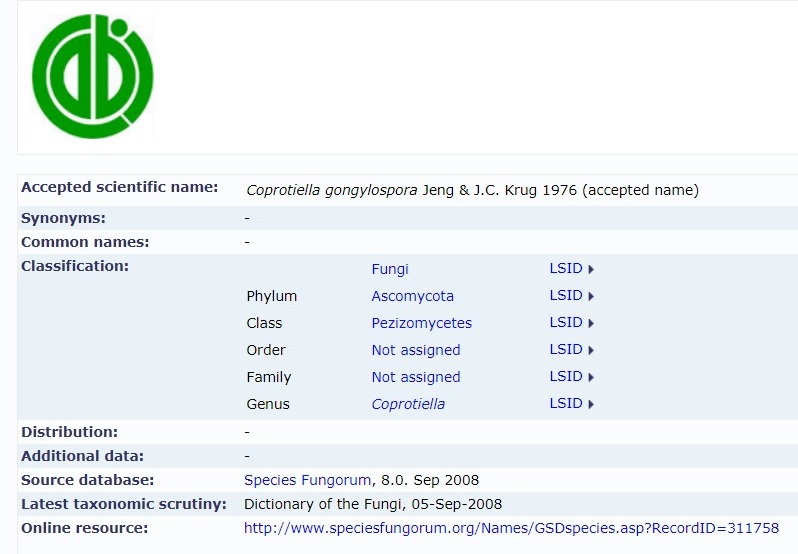Viewport: 798px width, 554px height.
Task: Click the Online resource label
Action: pos(84,528)
